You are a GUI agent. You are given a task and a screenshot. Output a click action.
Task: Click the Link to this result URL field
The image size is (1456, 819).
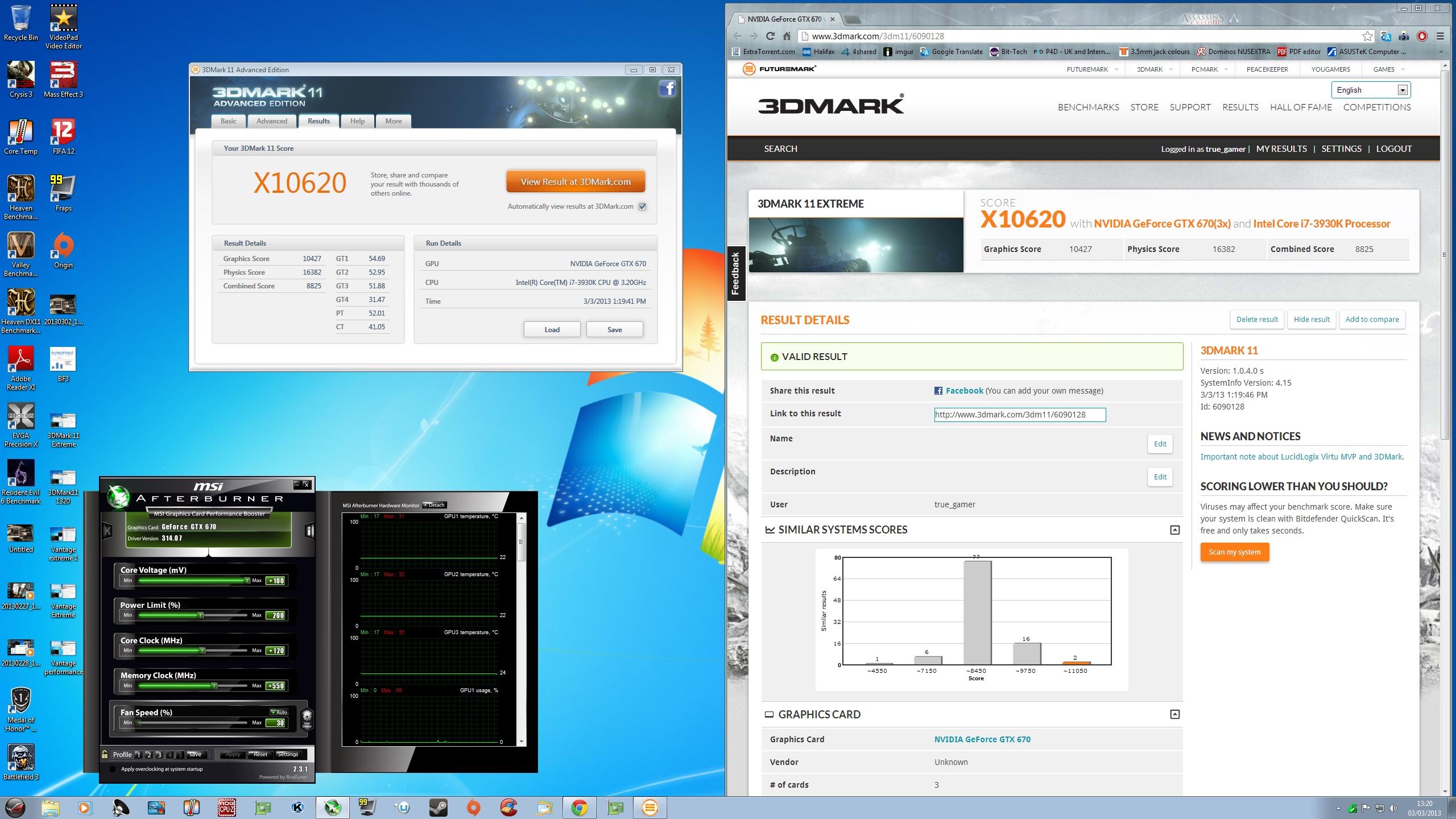[1020, 415]
